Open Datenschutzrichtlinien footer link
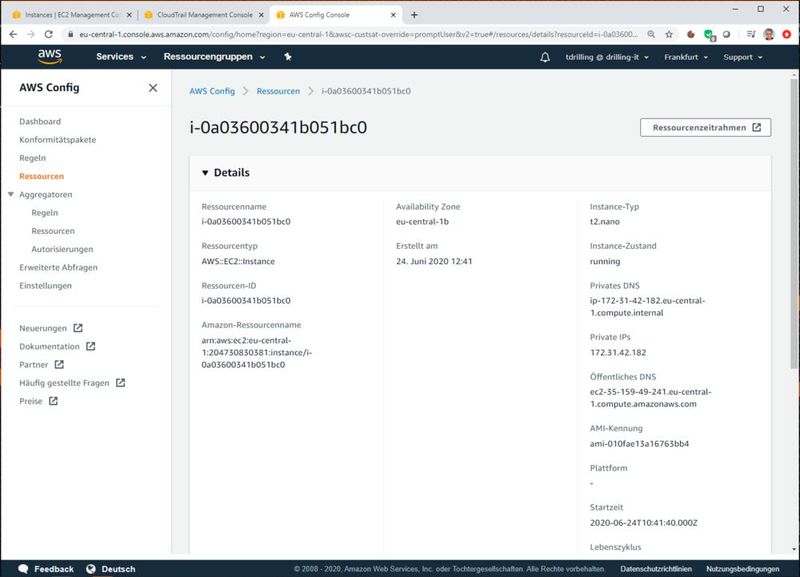 click(x=656, y=569)
